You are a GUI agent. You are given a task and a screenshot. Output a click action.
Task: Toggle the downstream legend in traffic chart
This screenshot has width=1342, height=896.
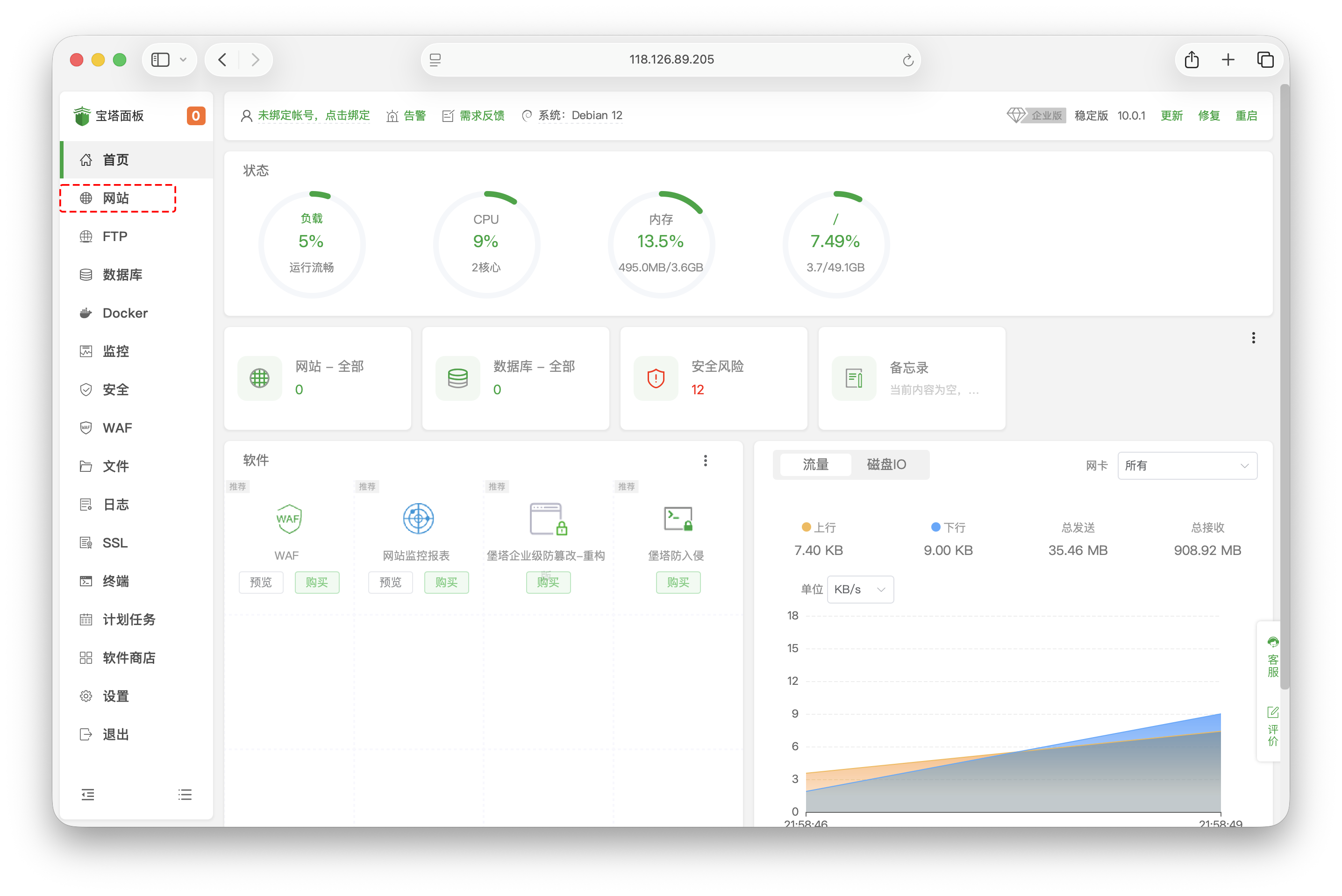[948, 527]
